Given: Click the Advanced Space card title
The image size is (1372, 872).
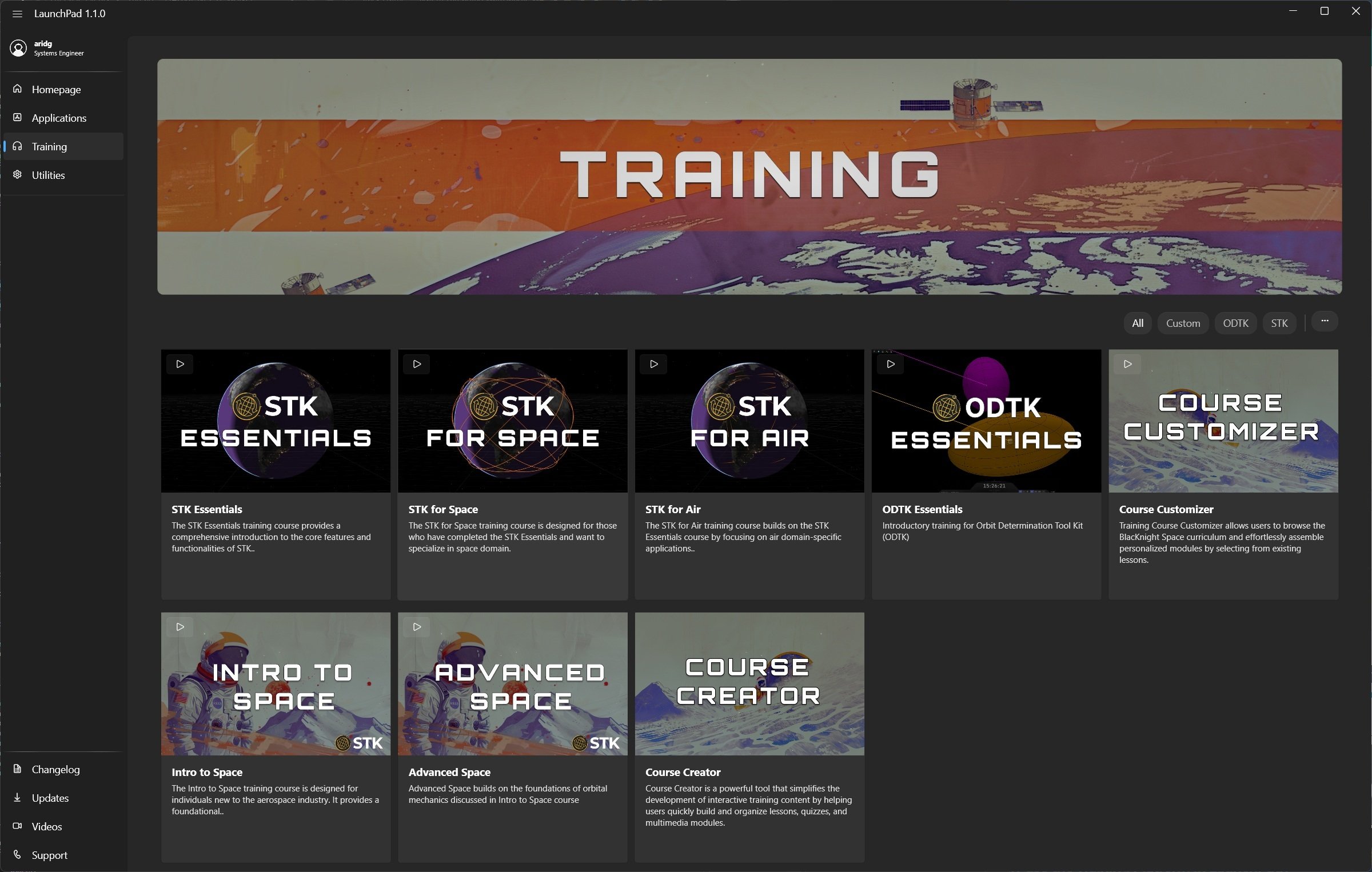Looking at the screenshot, I should [x=449, y=772].
